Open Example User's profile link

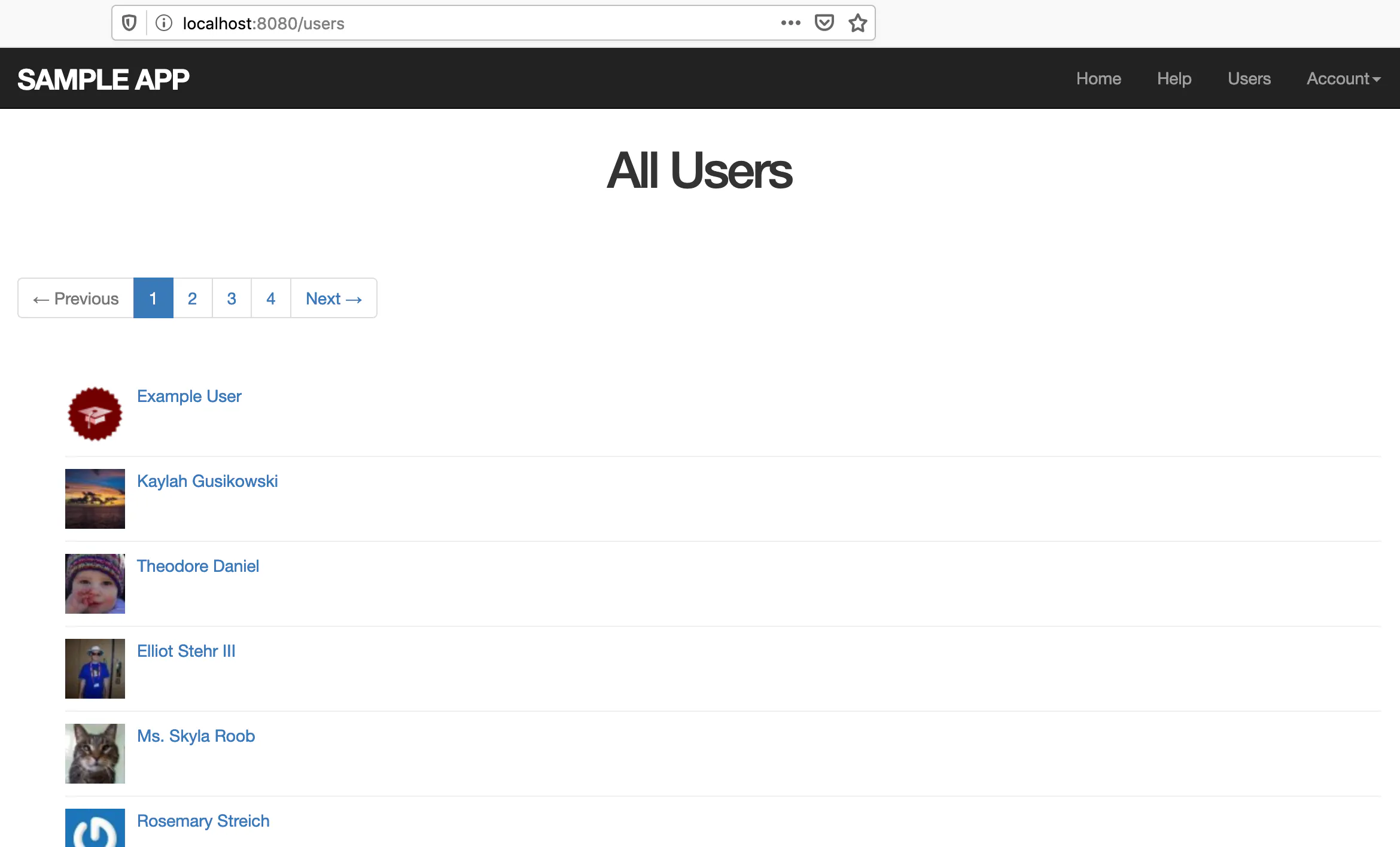[x=189, y=396]
